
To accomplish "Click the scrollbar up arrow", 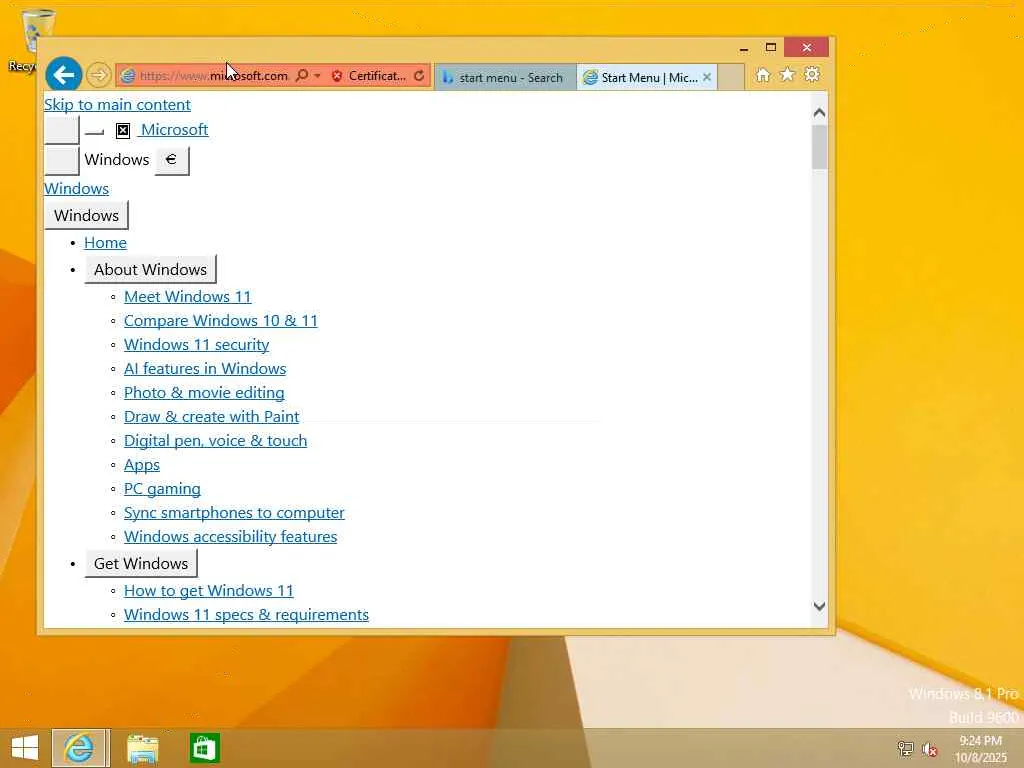I will (x=820, y=113).
